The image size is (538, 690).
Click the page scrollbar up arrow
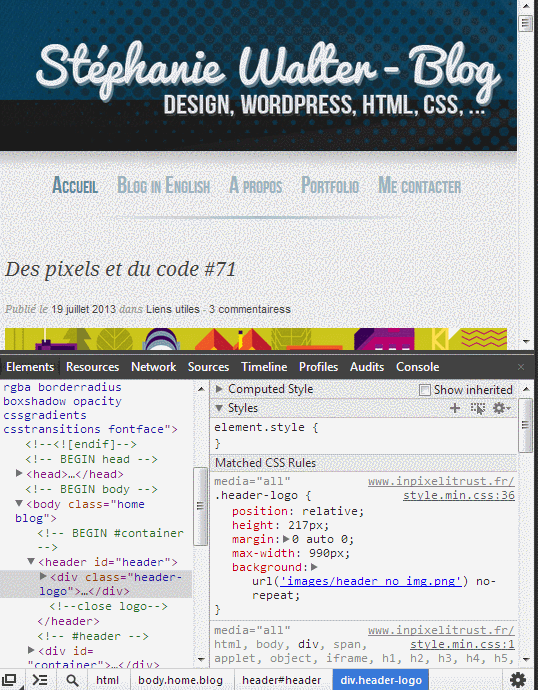coord(526,5)
